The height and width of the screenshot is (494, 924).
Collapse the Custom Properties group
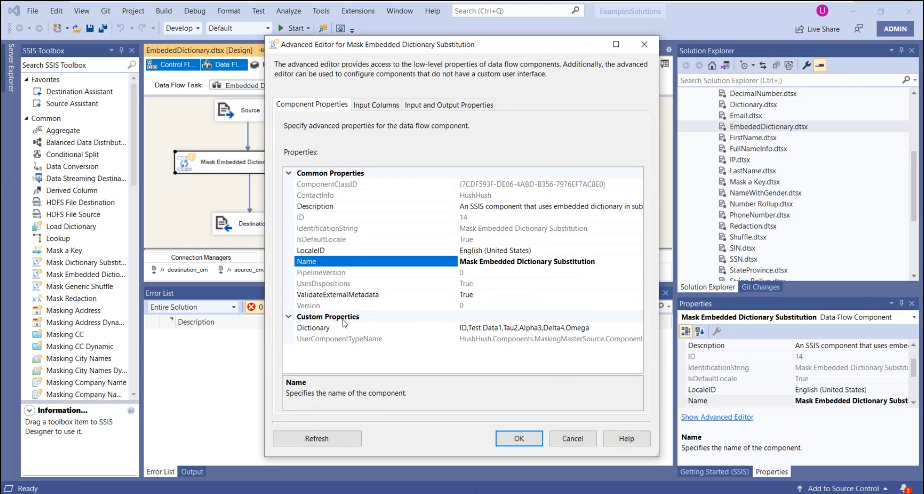(289, 317)
